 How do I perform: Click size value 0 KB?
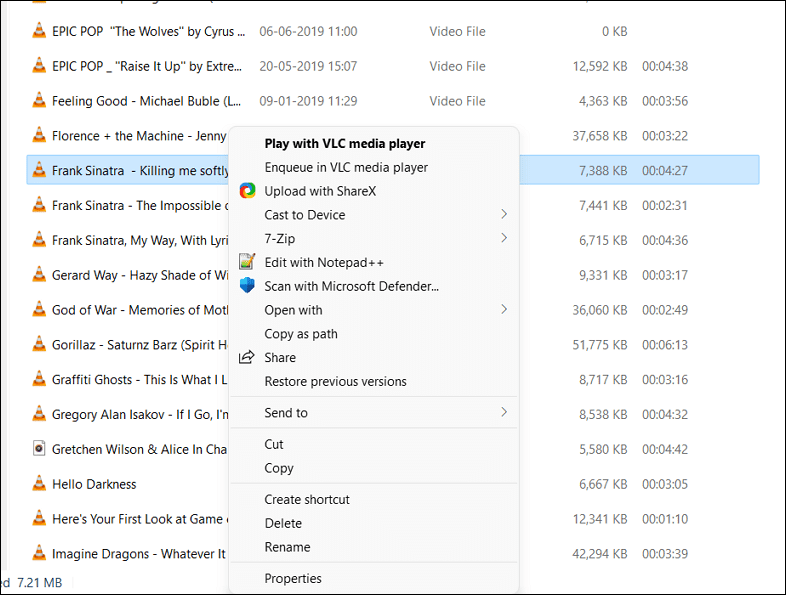[615, 31]
